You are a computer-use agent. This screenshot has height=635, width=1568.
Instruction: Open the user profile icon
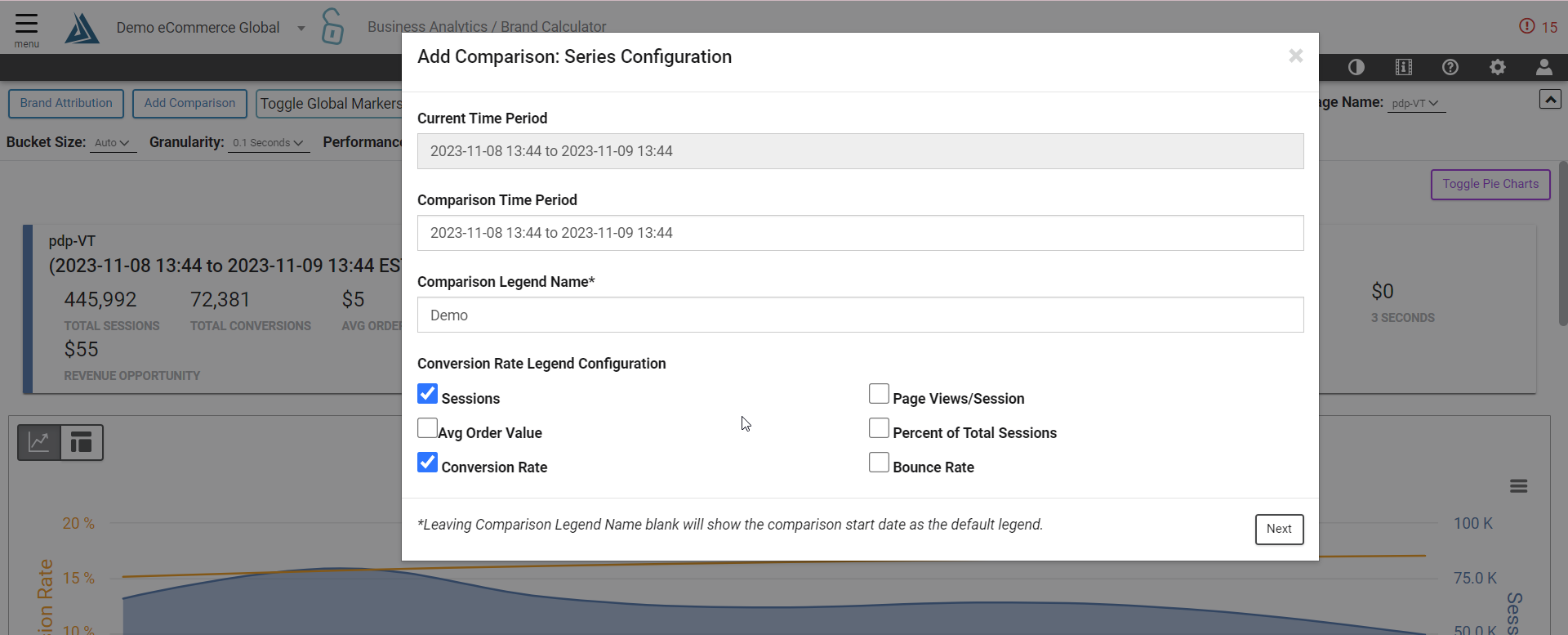(1543, 67)
